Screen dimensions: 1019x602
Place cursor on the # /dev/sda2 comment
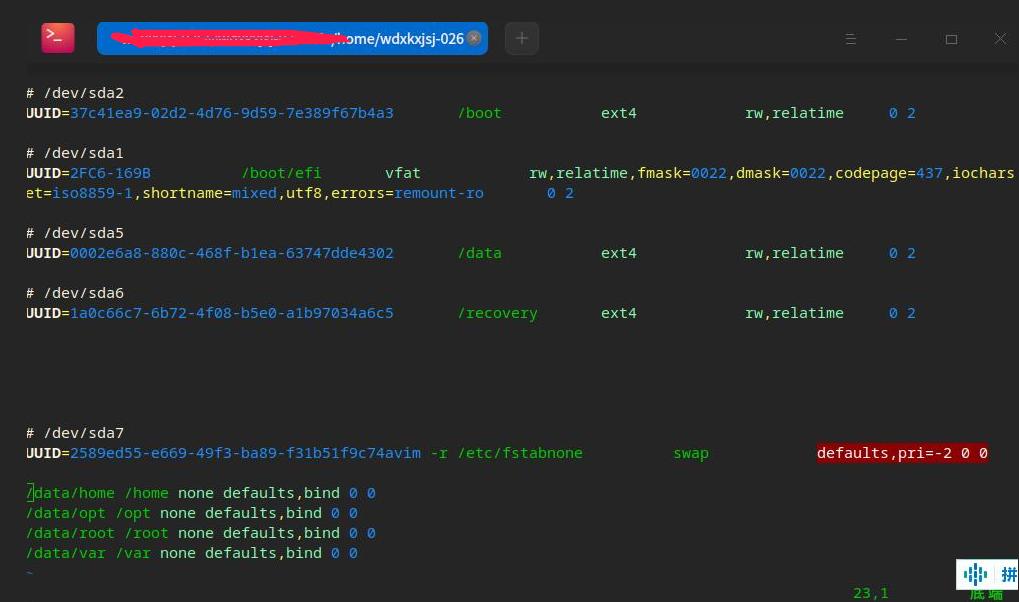pos(75,93)
